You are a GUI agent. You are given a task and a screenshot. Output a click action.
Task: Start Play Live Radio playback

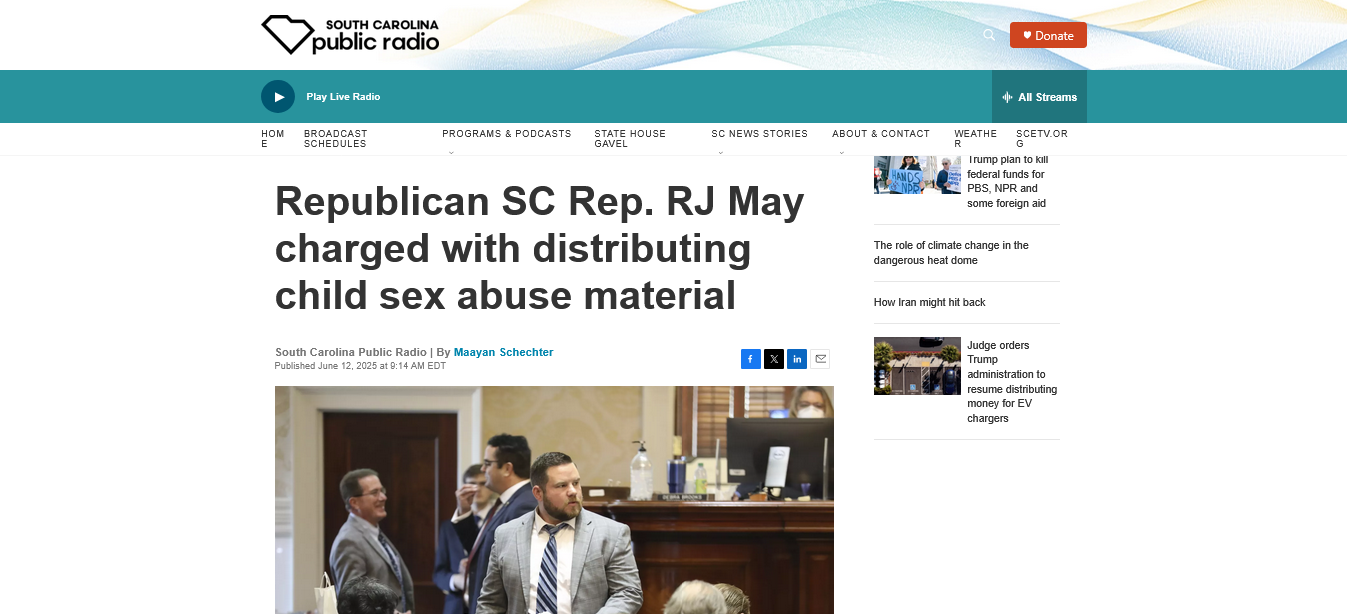click(278, 97)
